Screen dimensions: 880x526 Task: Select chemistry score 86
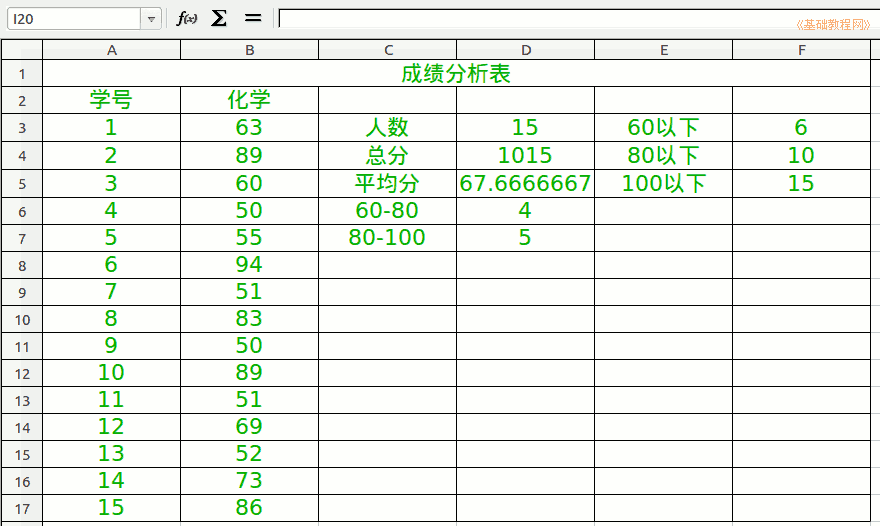pyautogui.click(x=250, y=508)
